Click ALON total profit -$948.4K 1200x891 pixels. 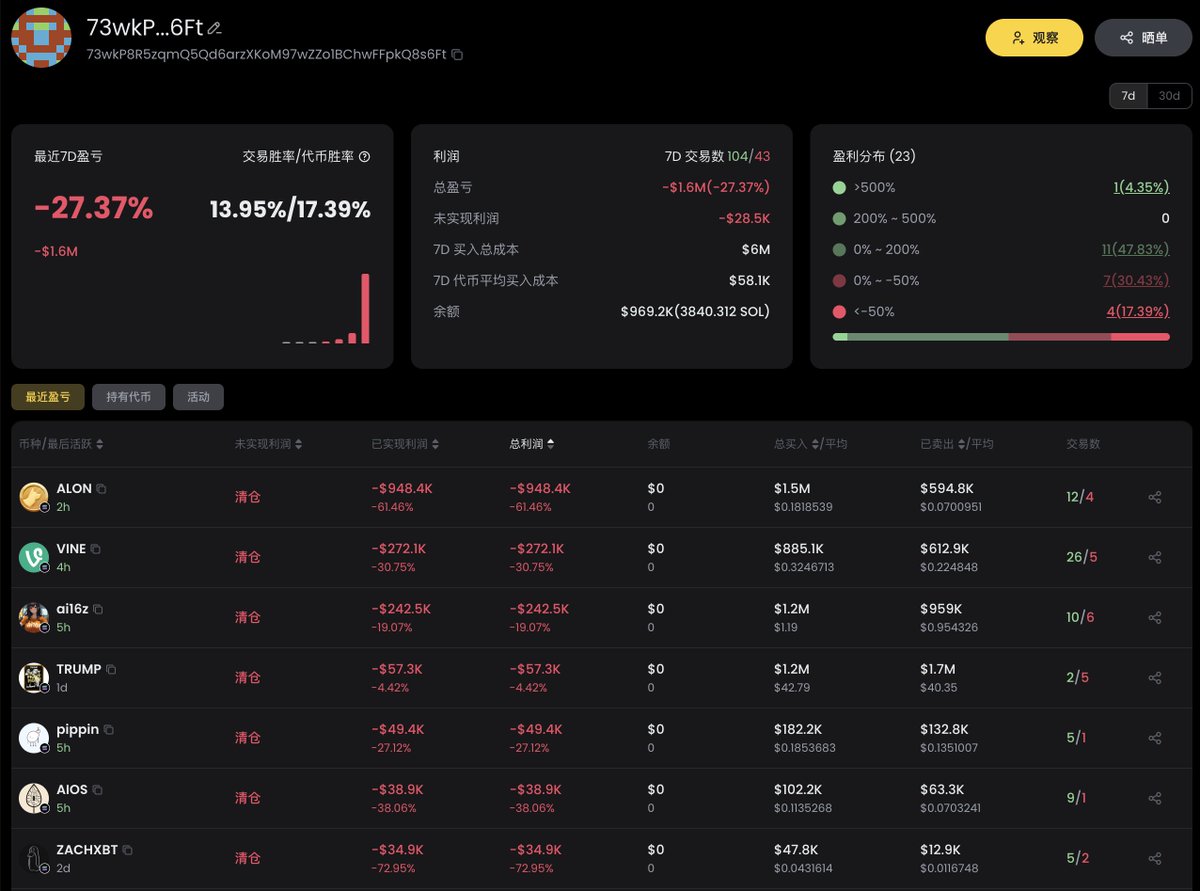pyautogui.click(x=540, y=489)
